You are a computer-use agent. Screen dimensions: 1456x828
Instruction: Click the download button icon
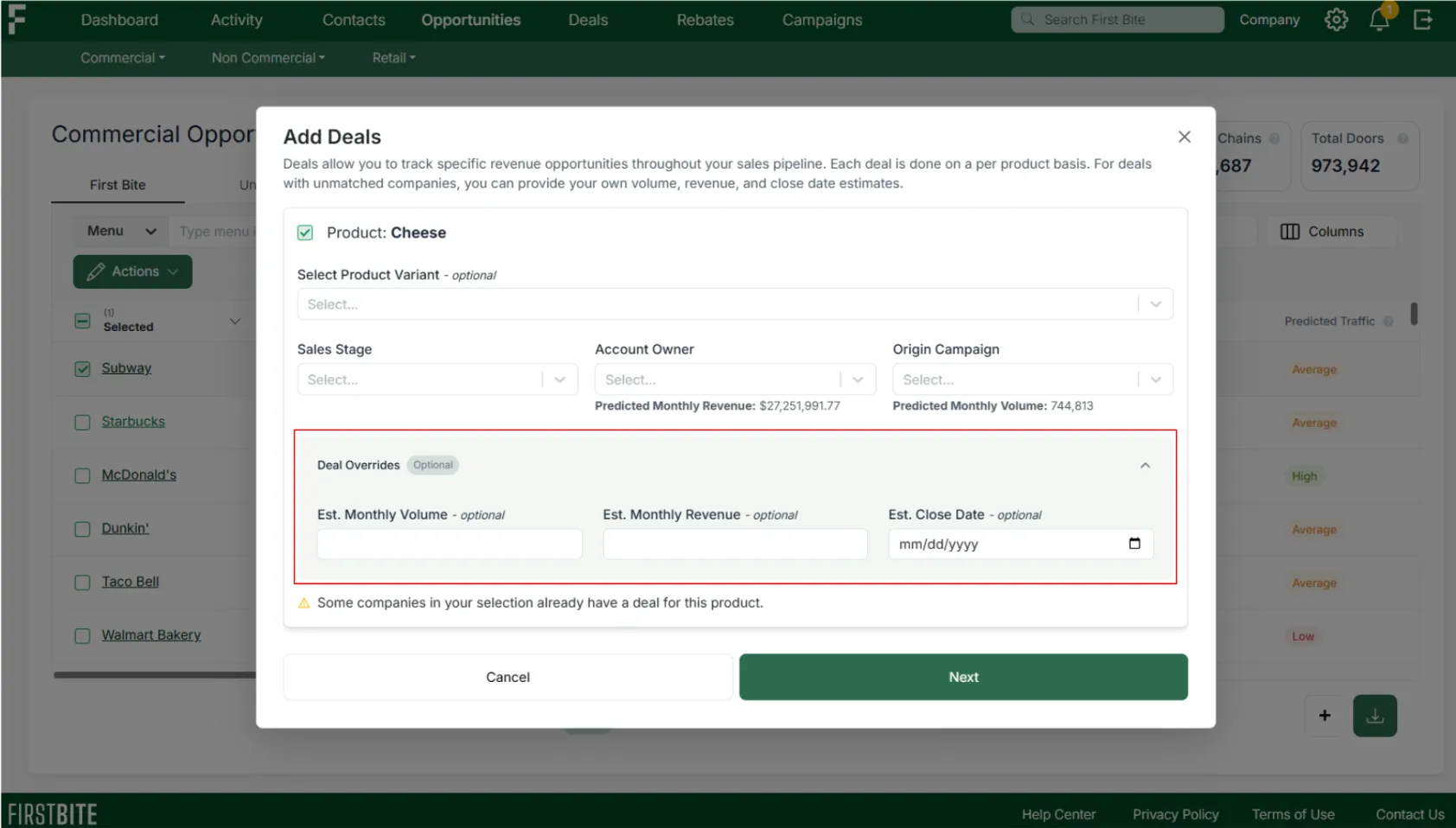(1375, 716)
